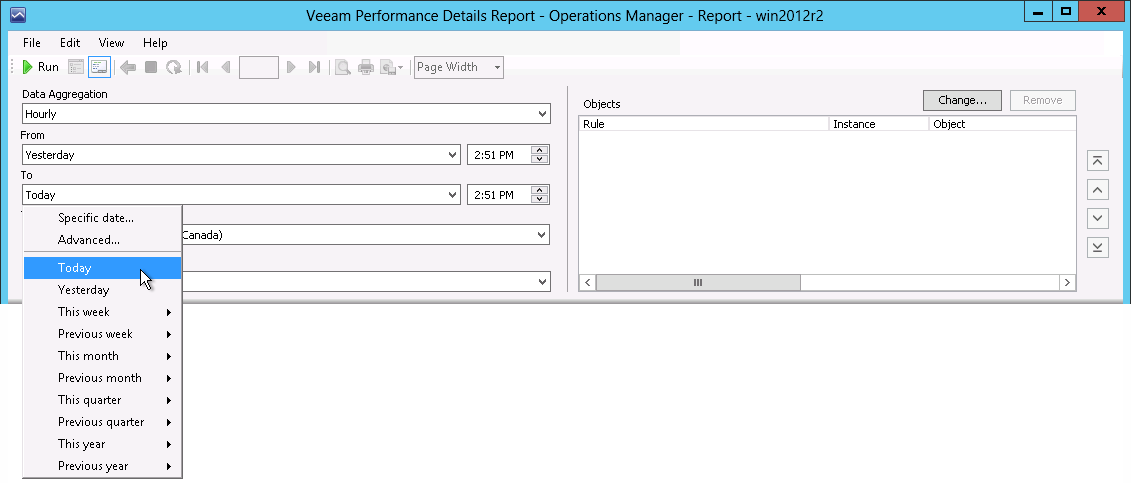Click the Objects list scroll left arrow
Screen dimensions: 1131x483
pos(588,283)
